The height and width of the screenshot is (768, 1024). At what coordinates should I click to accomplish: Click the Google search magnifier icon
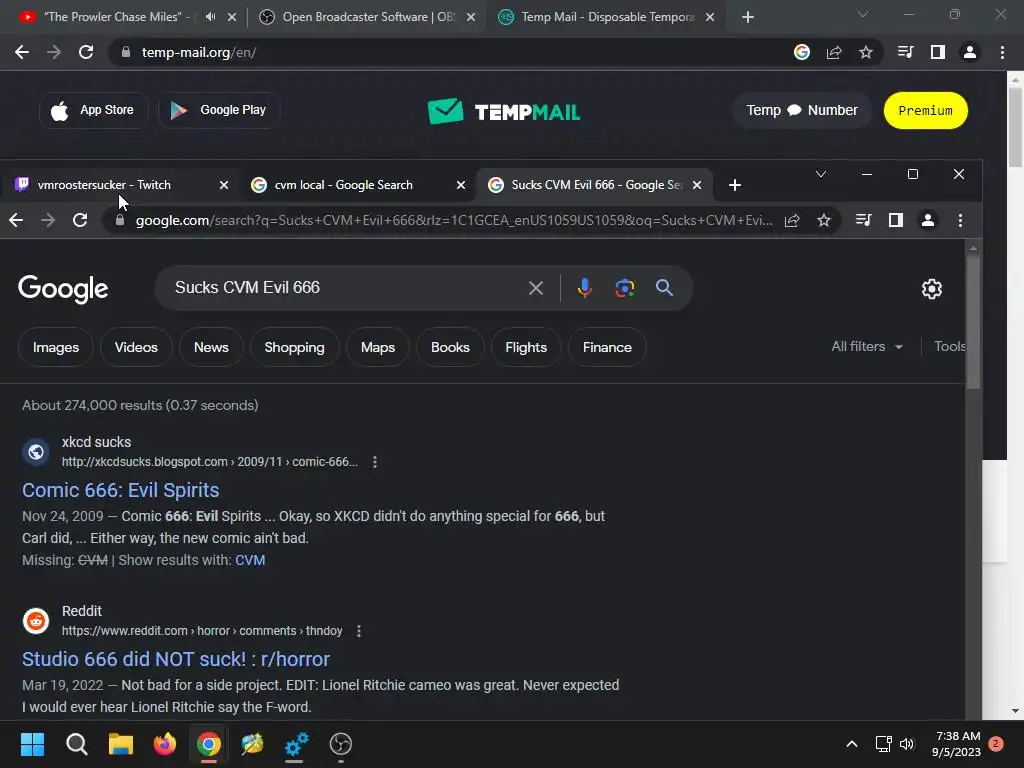(664, 287)
